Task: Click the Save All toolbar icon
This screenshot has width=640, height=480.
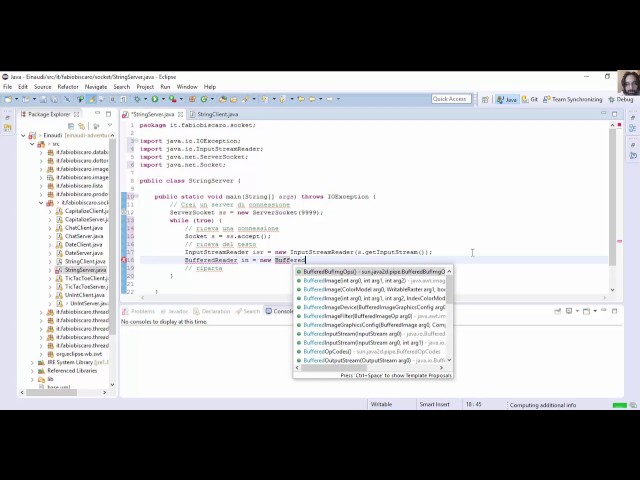Action: [53, 99]
